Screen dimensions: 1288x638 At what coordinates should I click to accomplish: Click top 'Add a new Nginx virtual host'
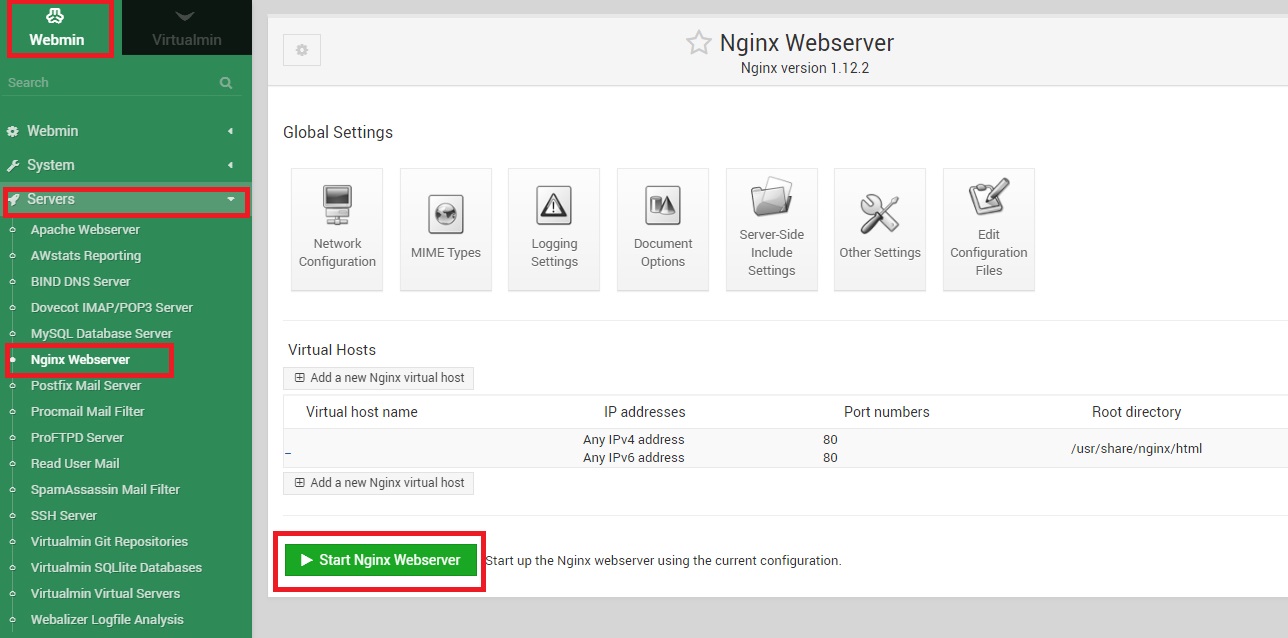[x=379, y=378]
